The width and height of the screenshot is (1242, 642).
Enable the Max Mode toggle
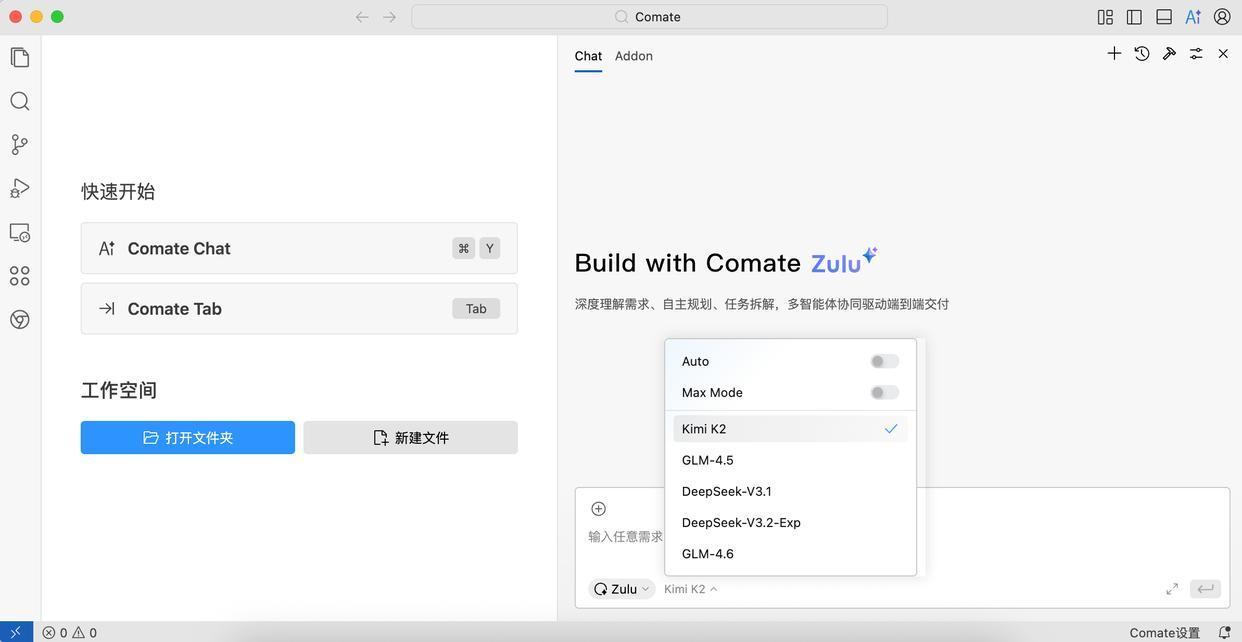pos(884,393)
